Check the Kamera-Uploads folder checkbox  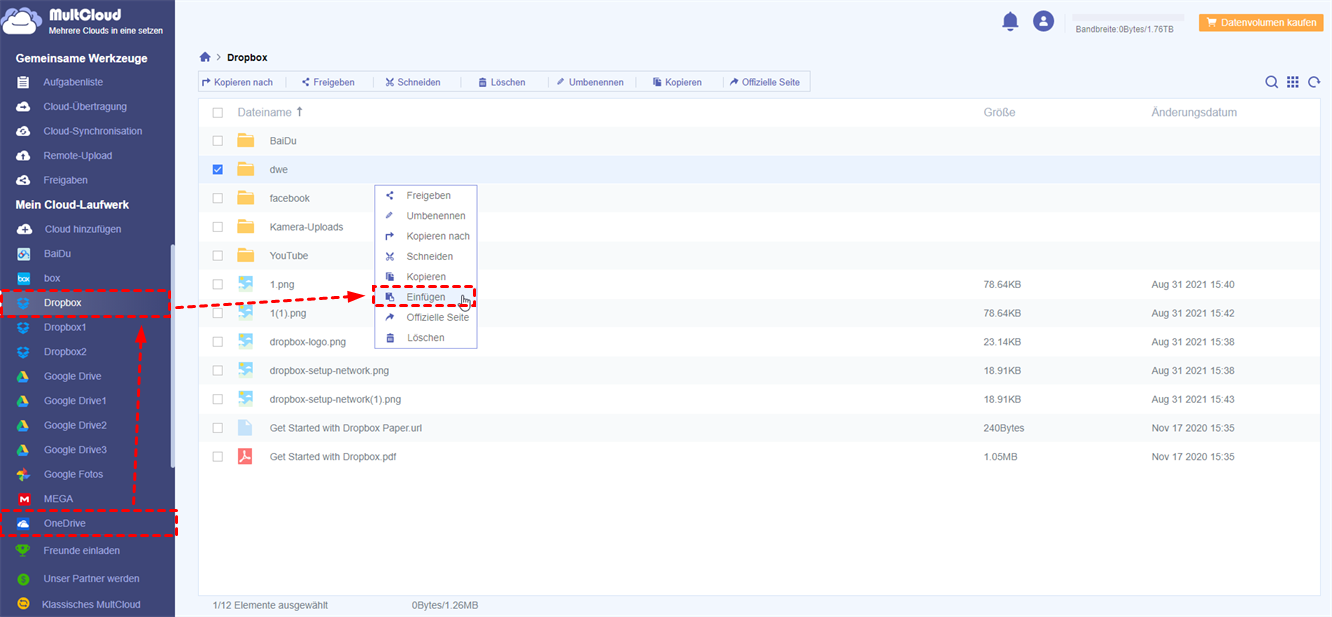point(218,227)
